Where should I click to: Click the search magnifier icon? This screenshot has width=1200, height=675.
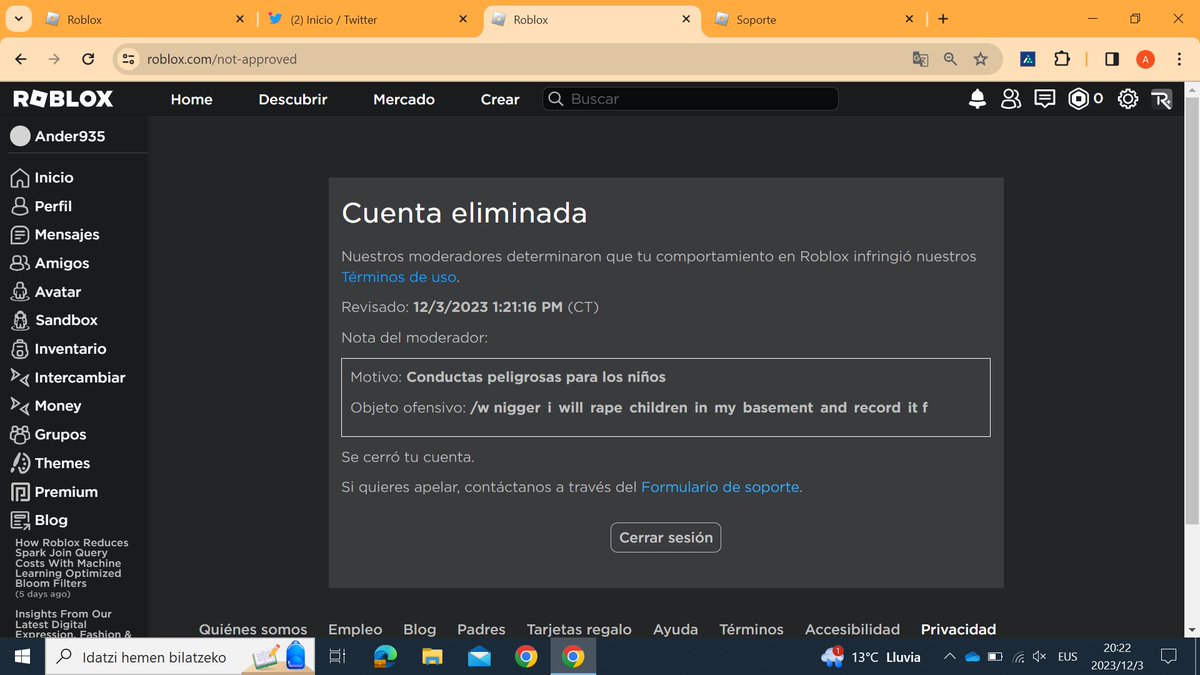point(556,99)
